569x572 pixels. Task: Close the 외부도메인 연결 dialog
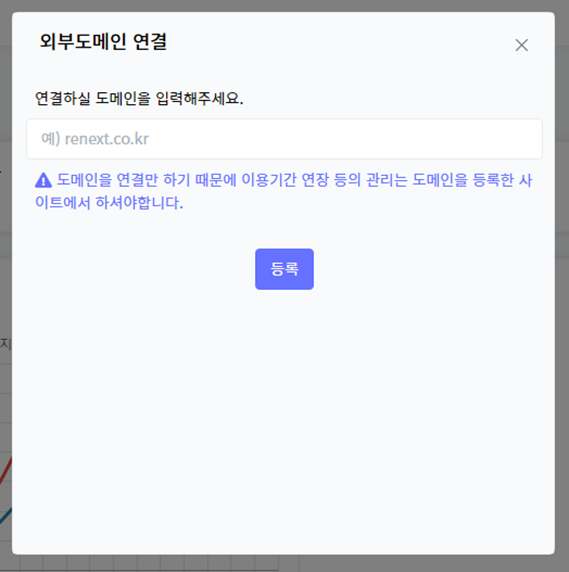coord(522,45)
